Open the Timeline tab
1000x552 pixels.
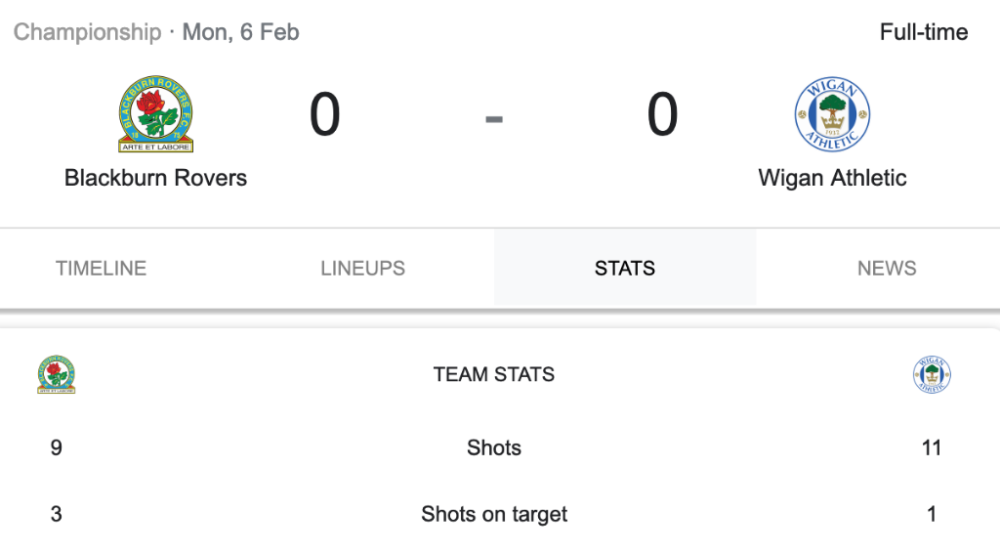(x=101, y=268)
